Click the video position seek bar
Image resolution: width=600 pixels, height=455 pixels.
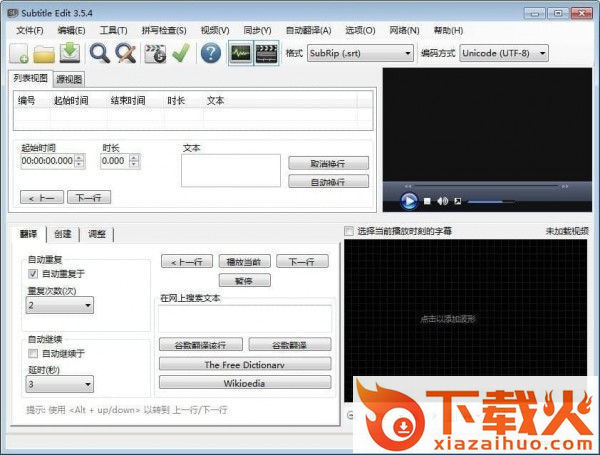pos(486,186)
